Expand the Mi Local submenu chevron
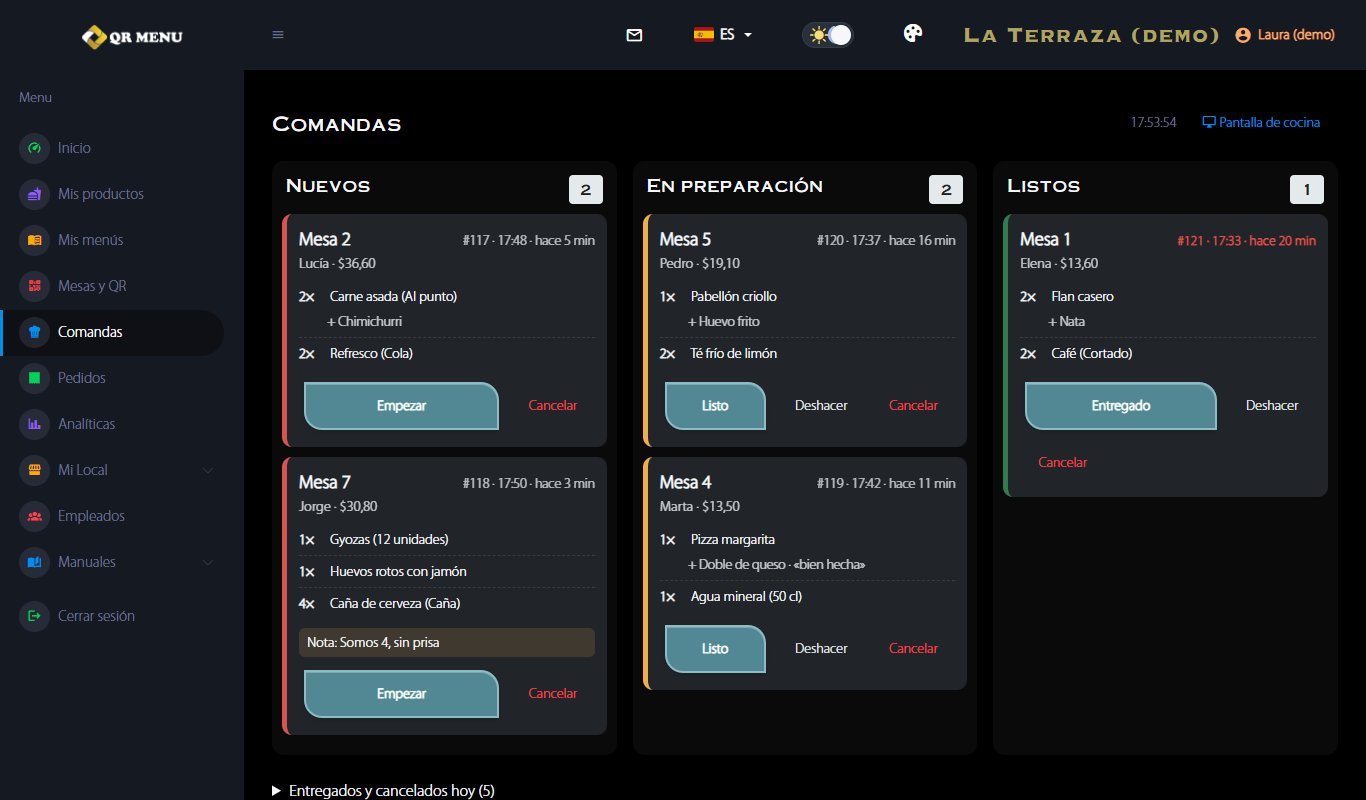The image size is (1366, 800). (x=208, y=470)
